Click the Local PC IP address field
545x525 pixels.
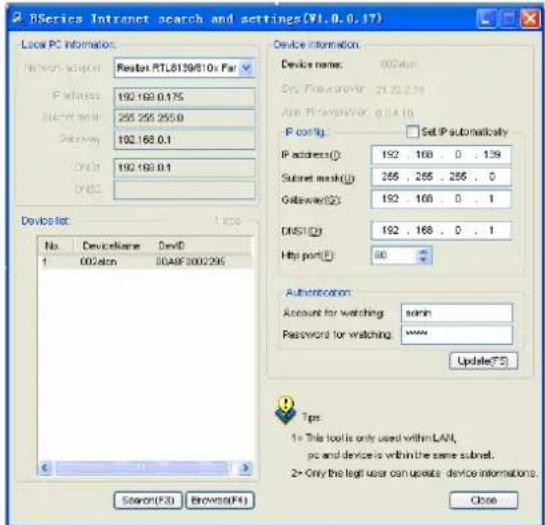click(x=184, y=97)
